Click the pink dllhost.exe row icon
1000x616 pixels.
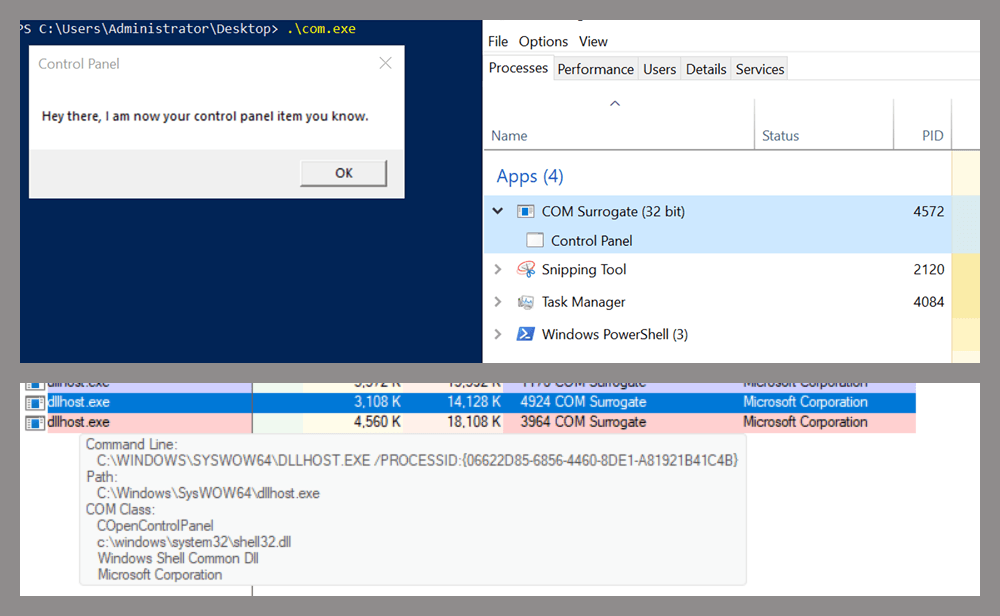coord(35,422)
